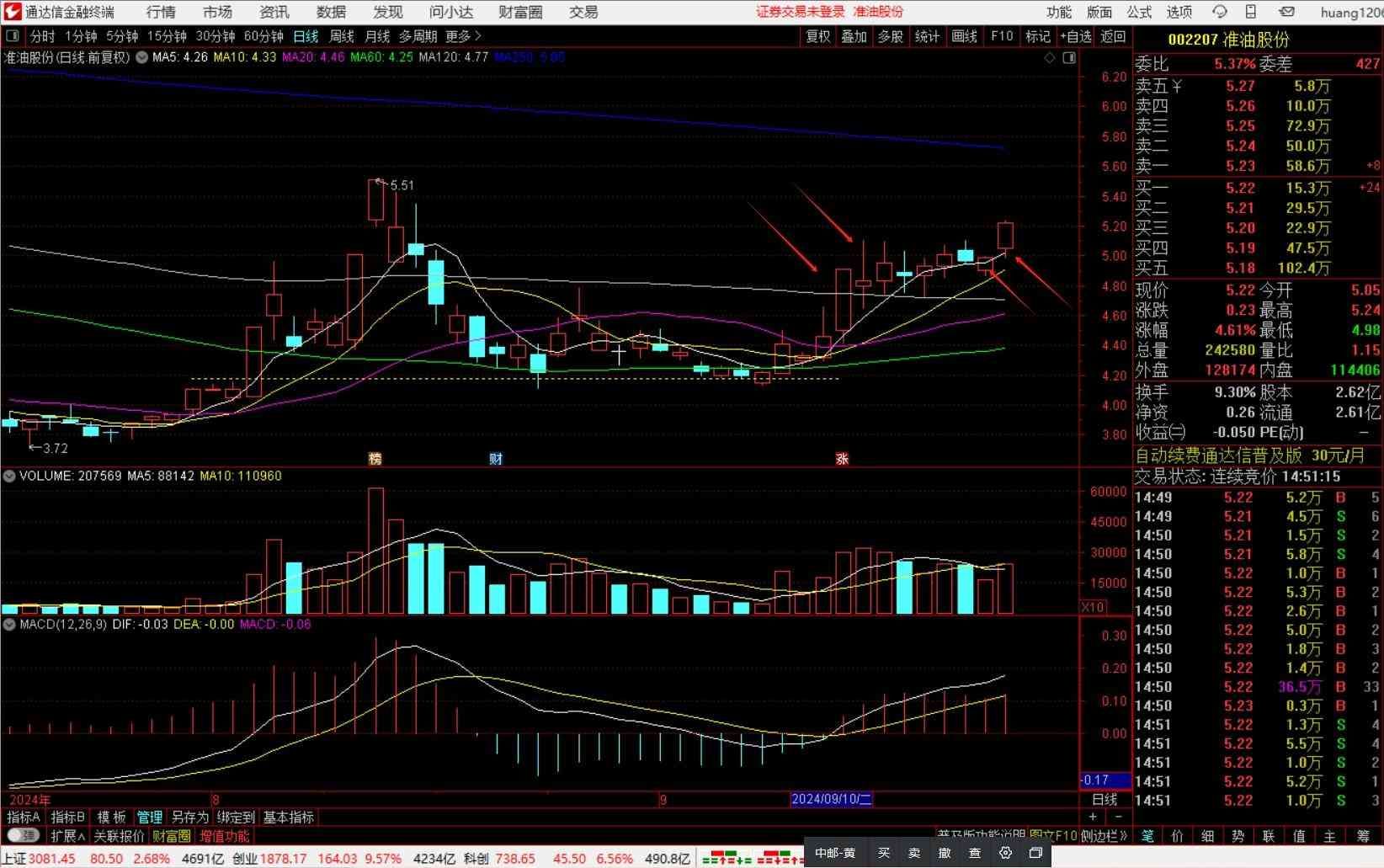
Task: Open the message envelope icon
Action: [x=1286, y=12]
